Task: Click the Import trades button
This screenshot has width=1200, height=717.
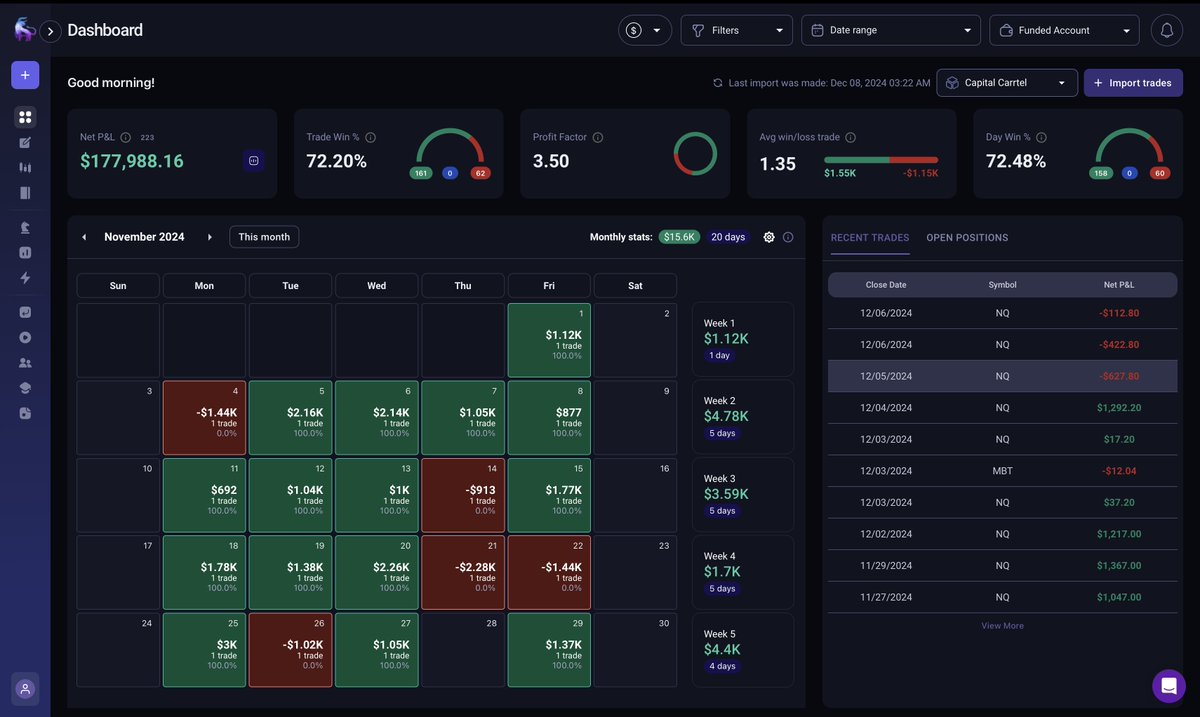Action: pos(1133,83)
